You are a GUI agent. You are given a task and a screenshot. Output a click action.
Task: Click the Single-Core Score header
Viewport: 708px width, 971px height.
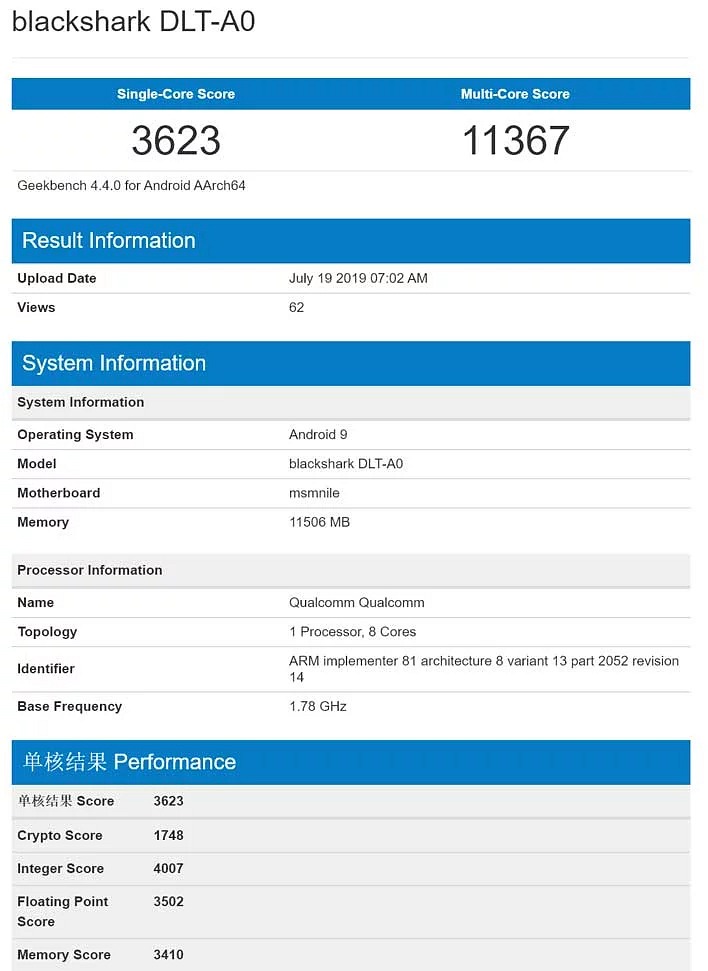coord(176,94)
